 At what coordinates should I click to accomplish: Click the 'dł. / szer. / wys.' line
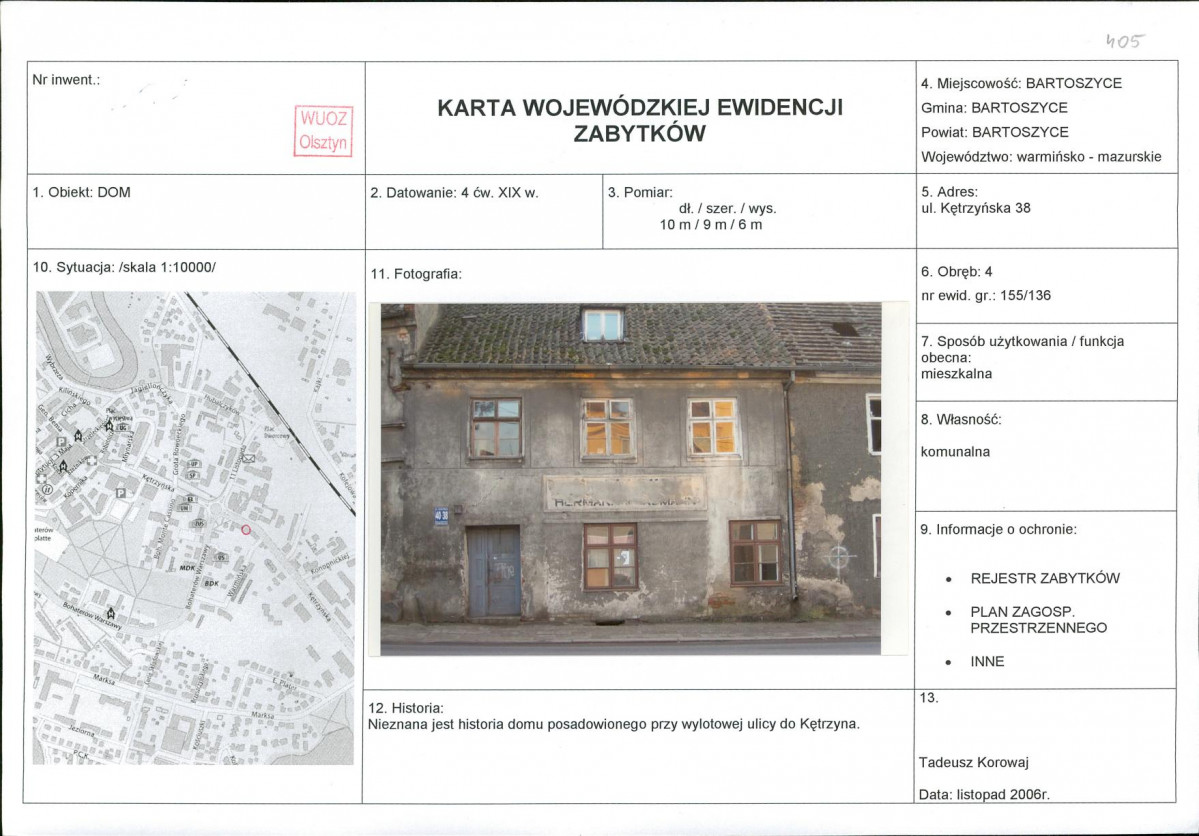(x=727, y=208)
